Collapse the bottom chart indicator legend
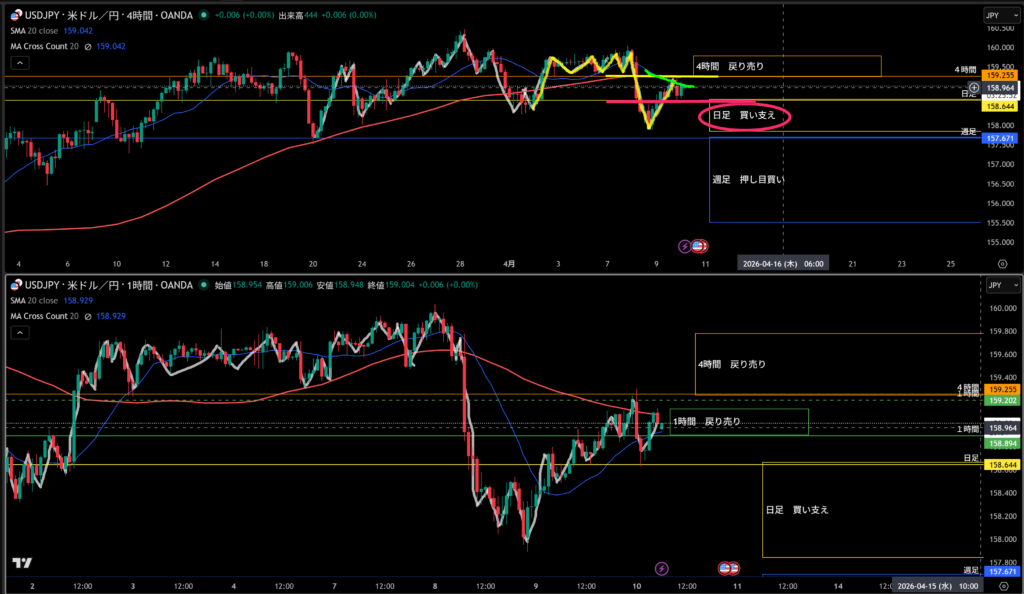Screen dimensions: 1024x594 (x=14, y=333)
